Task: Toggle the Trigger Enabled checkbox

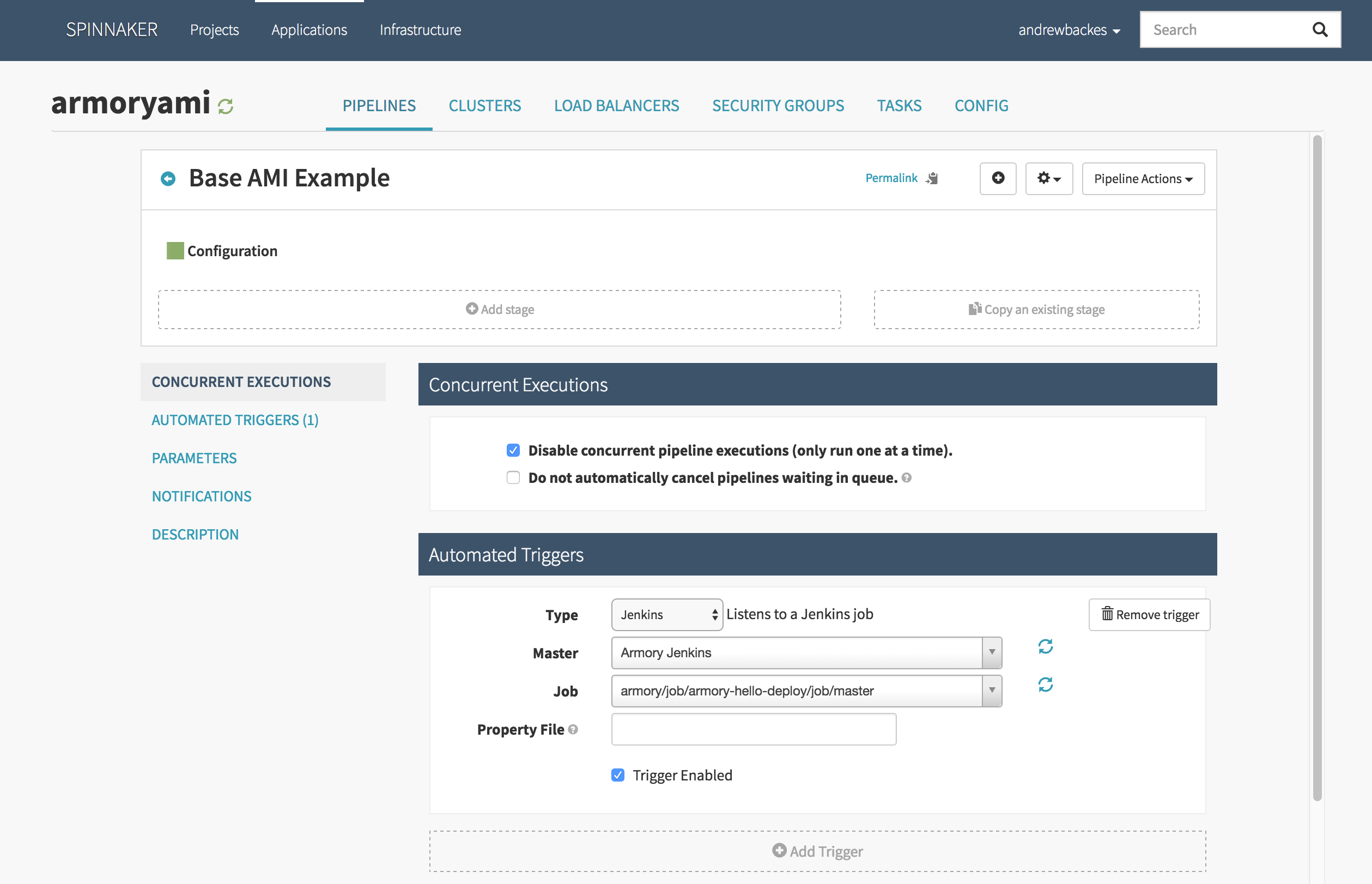Action: pyautogui.click(x=617, y=776)
